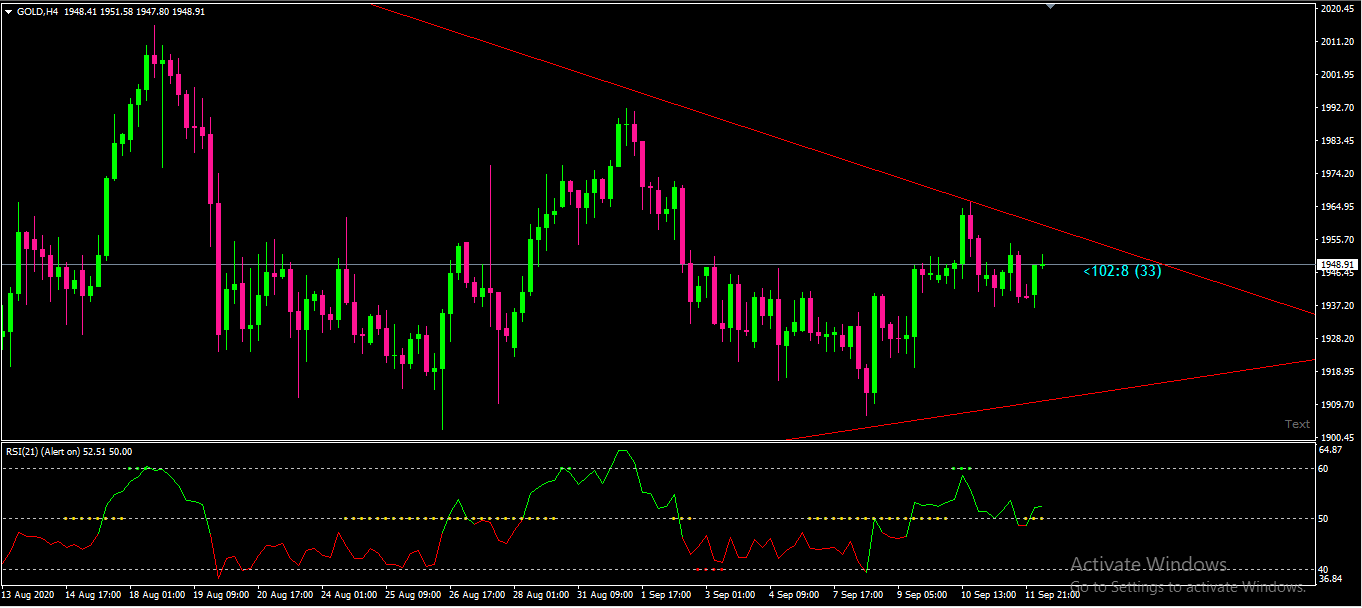Viewport: 1362px width, 608px height.
Task: Click the 2020.45 price scale label
Action: [x=1336, y=9]
